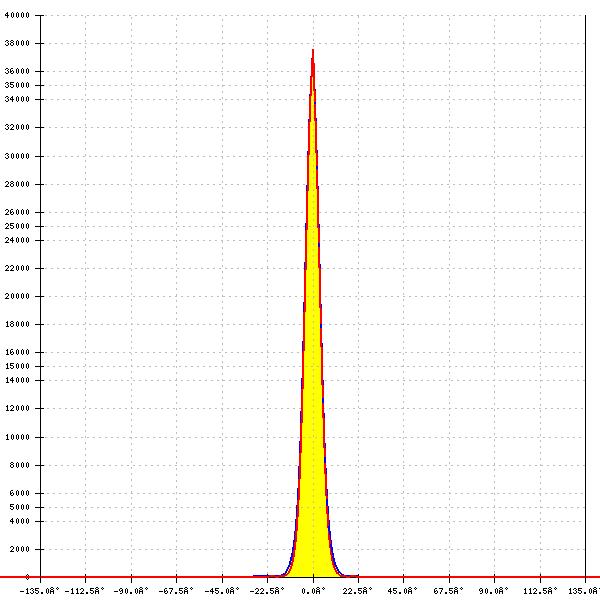Click the yellow filled histogram peak area
This screenshot has height=600, width=600.
point(313,383)
